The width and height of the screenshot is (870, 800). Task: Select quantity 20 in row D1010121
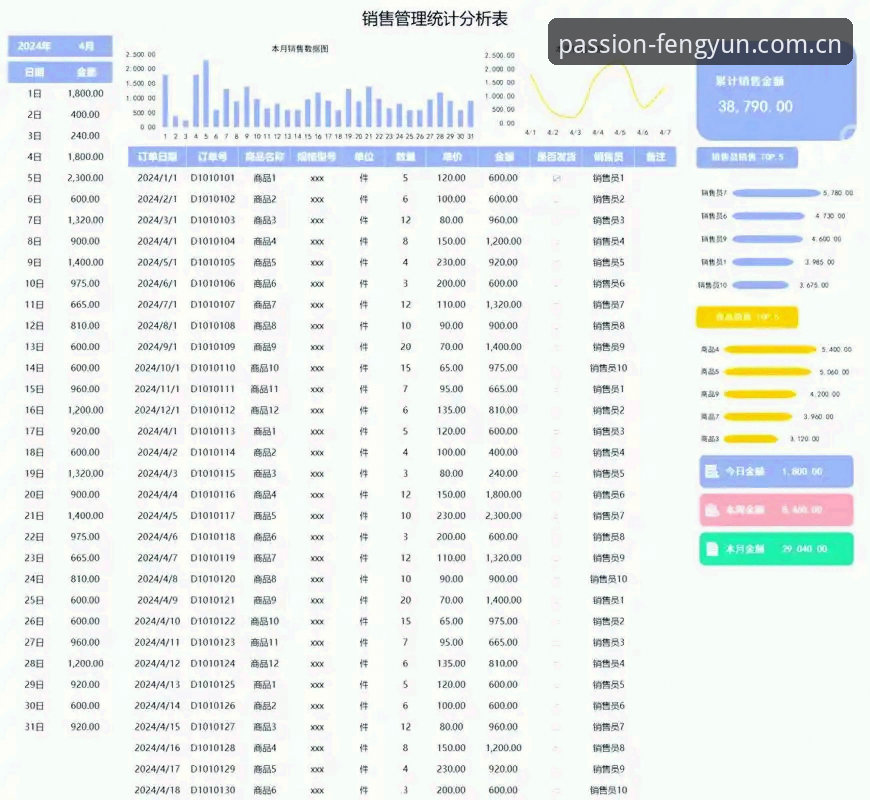(x=406, y=600)
